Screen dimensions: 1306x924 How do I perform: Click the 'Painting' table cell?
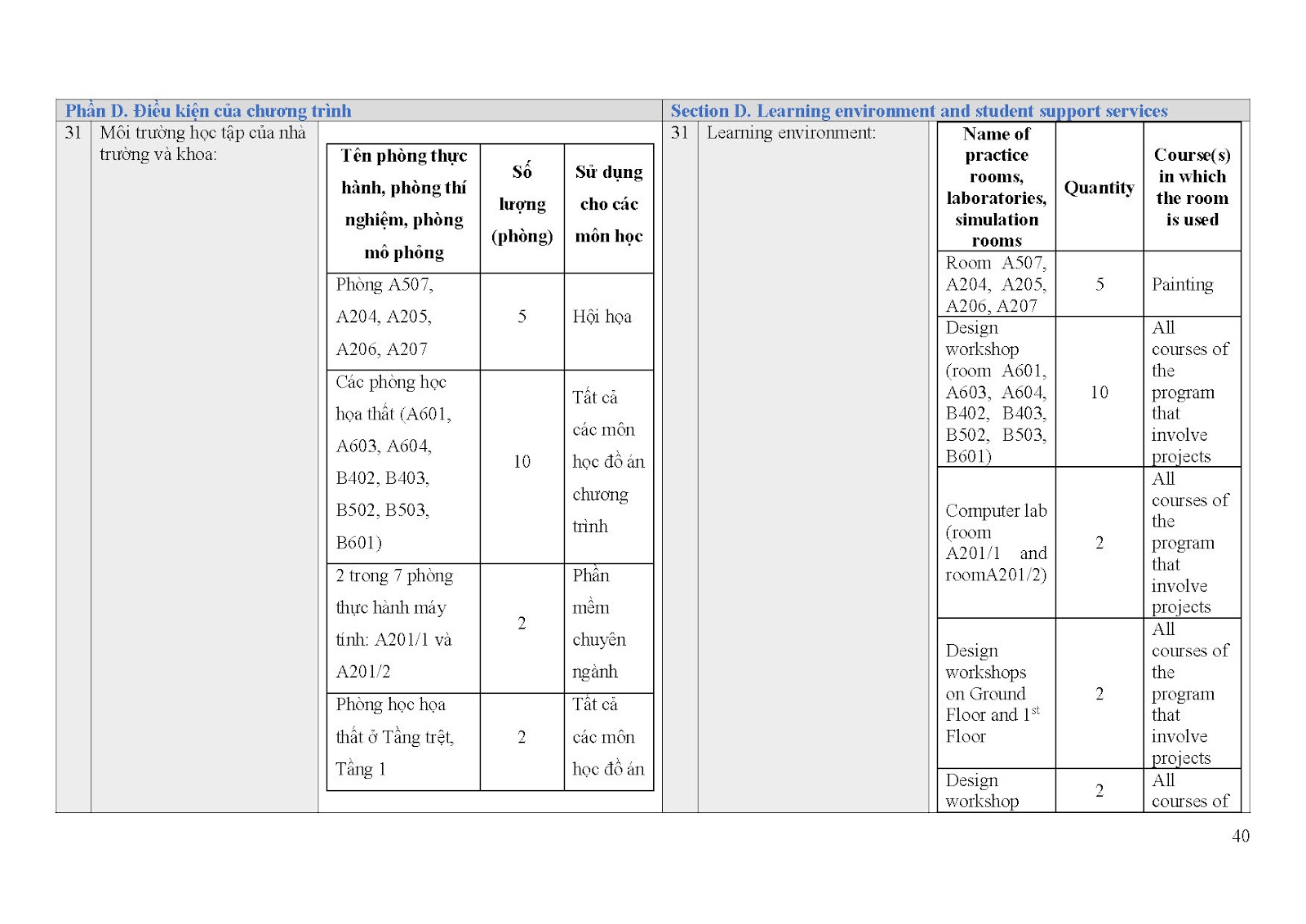coord(1182,284)
